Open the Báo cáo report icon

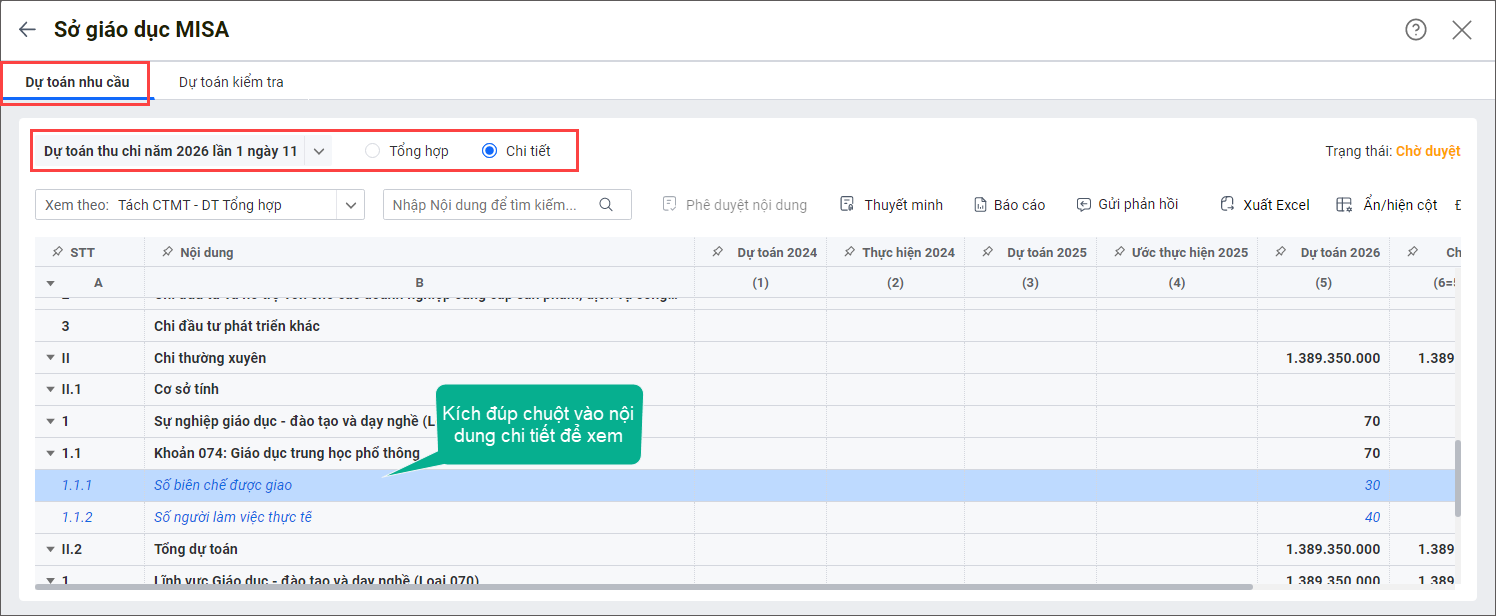click(x=980, y=204)
